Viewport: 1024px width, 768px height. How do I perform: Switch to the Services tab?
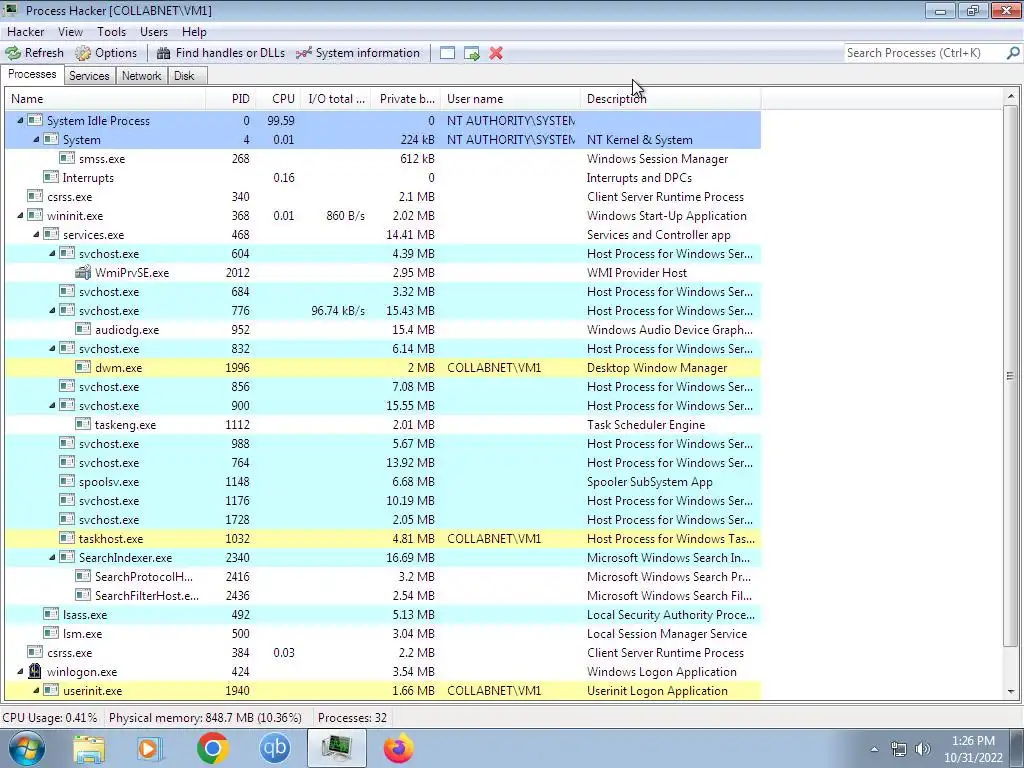click(x=89, y=76)
